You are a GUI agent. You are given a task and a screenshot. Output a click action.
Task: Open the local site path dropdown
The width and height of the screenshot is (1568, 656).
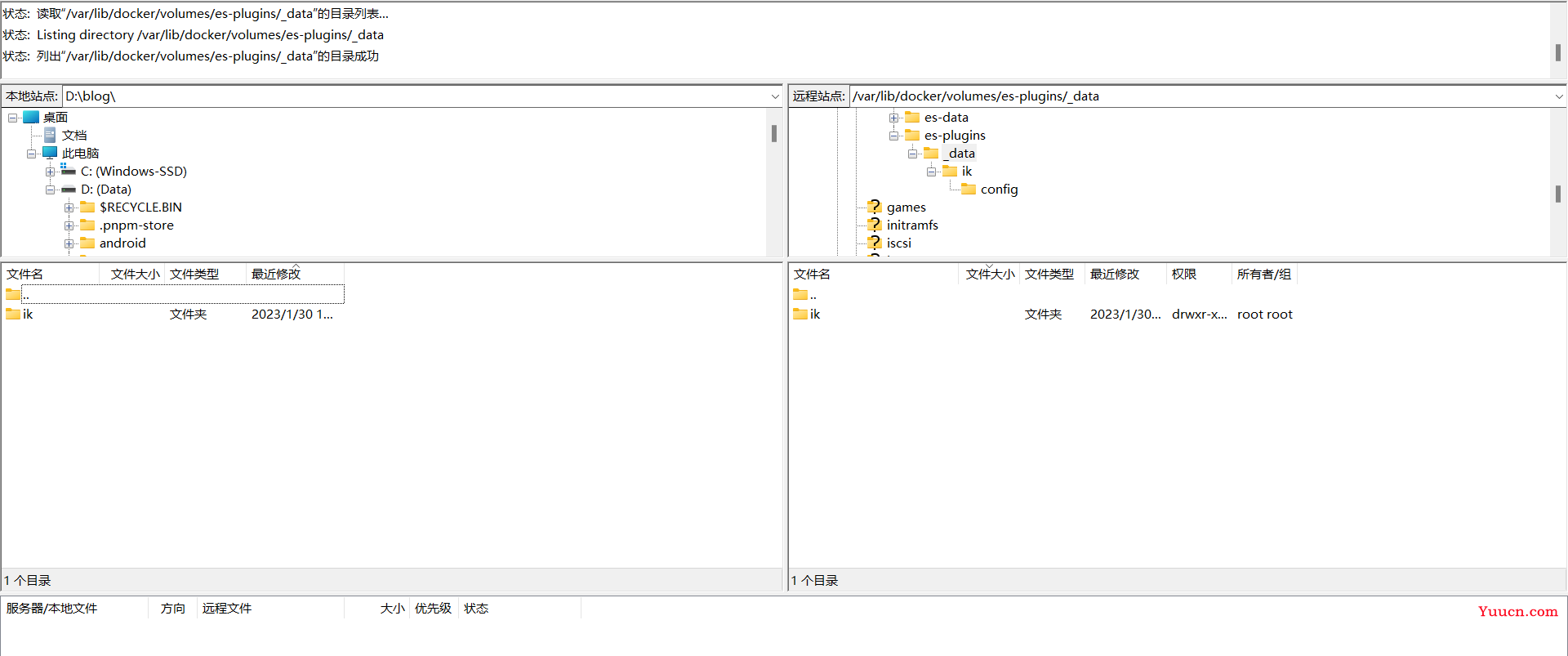click(x=774, y=96)
